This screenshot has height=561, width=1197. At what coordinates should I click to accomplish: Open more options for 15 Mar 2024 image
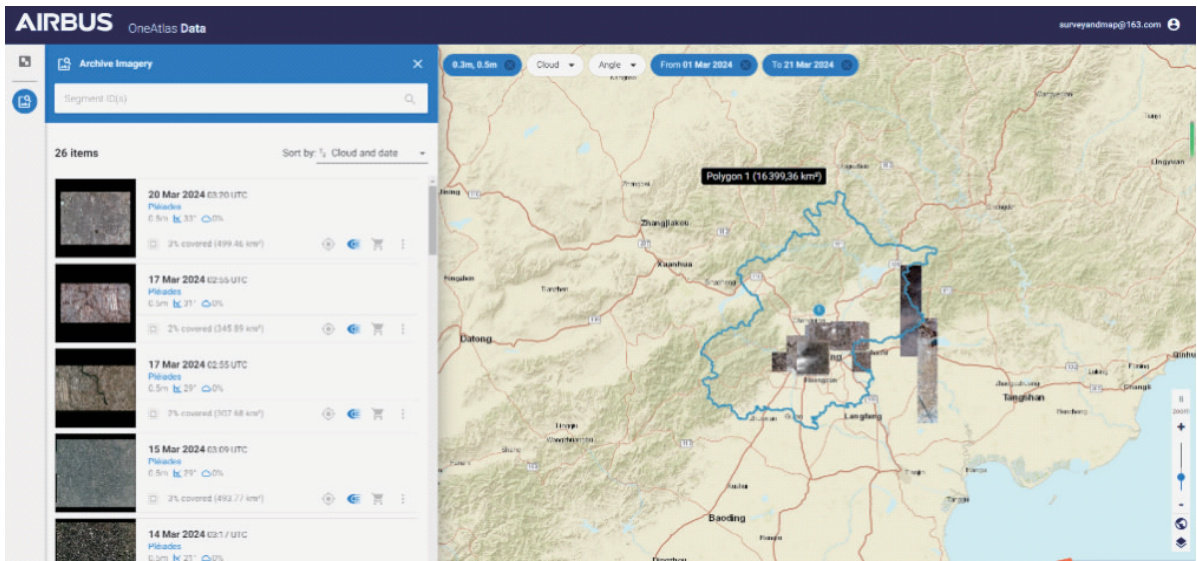point(403,498)
